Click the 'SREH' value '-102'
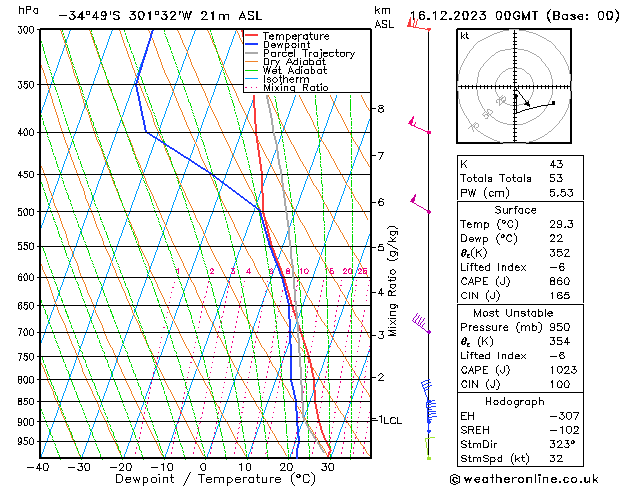Image resolution: width=629 pixels, height=486 pixels. coord(564,430)
